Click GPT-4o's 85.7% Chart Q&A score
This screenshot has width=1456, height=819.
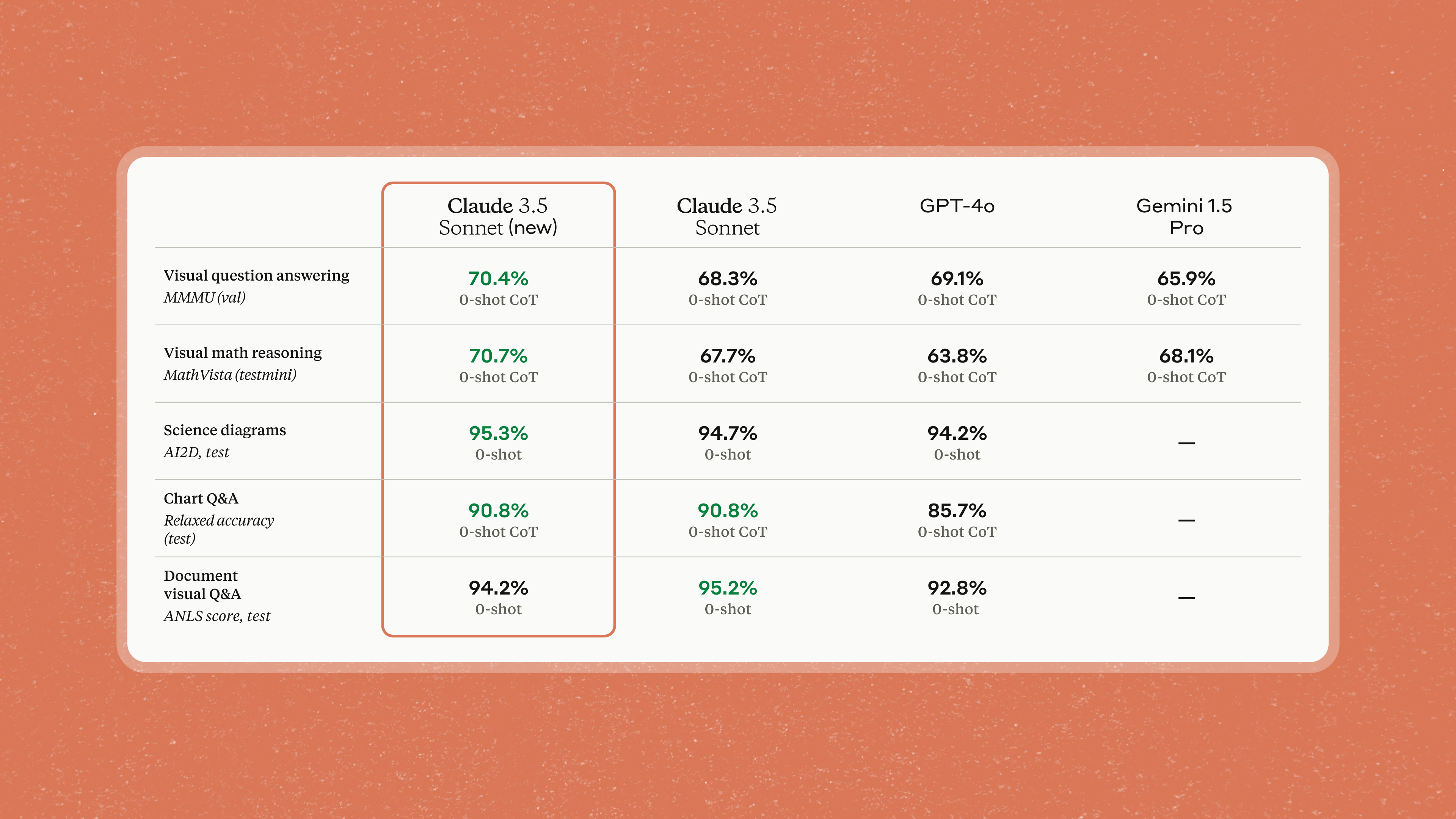coord(957,511)
